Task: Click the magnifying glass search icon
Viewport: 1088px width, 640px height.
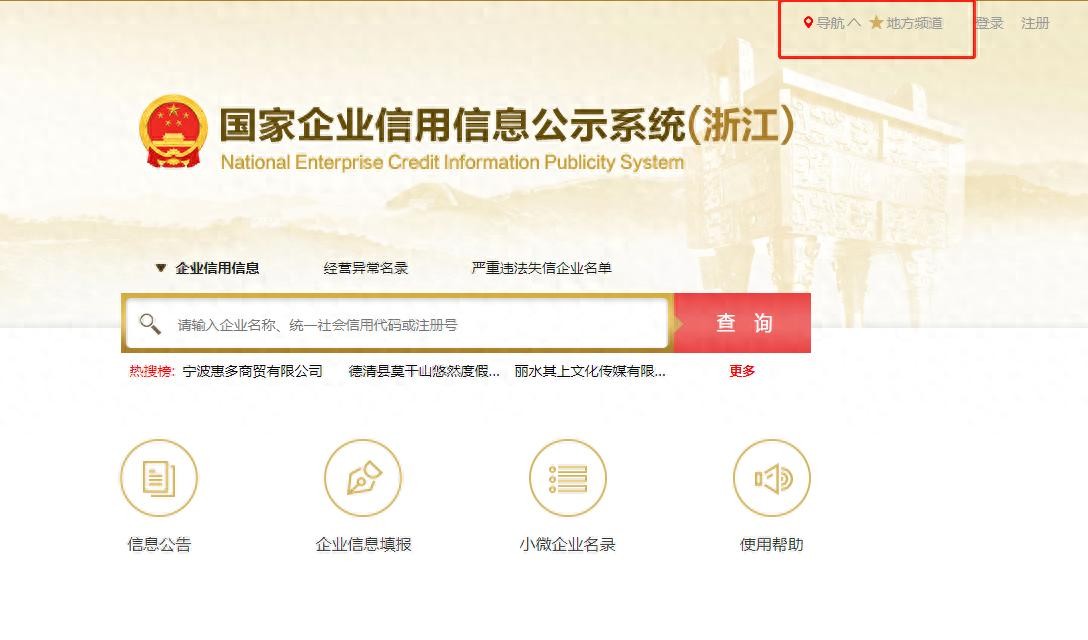Action: 150,324
